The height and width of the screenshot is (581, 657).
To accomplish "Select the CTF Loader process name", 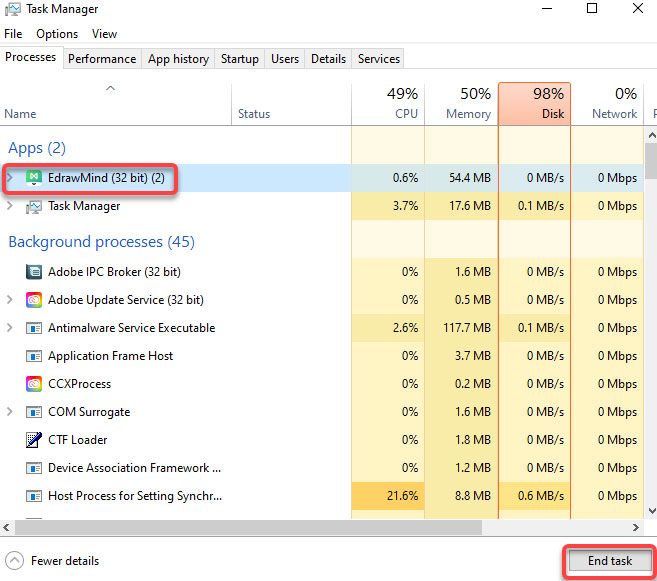I will [78, 440].
